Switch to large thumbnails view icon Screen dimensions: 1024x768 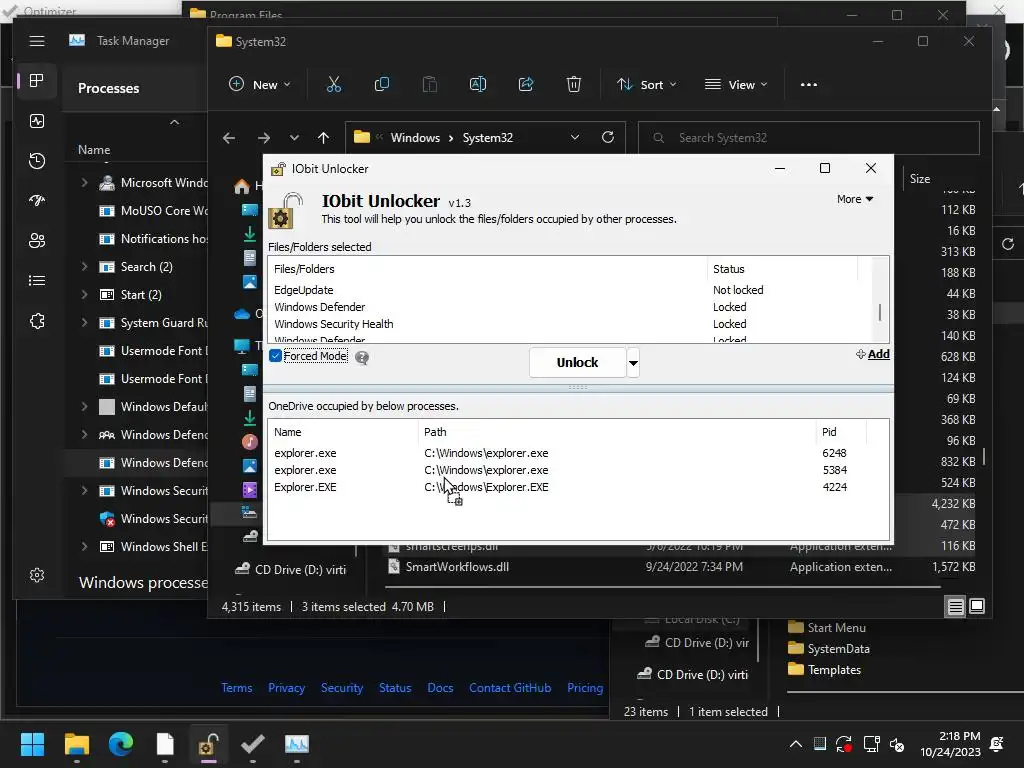click(x=977, y=607)
